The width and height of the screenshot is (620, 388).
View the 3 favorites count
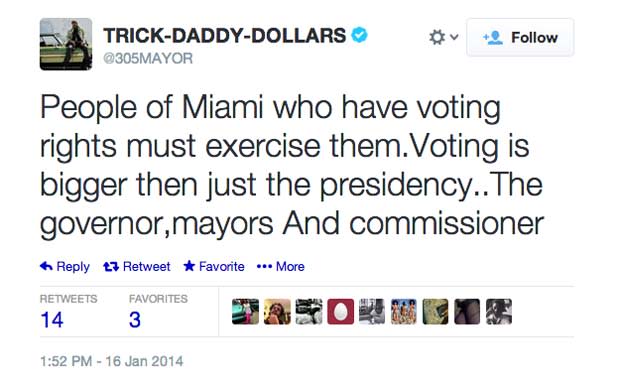[x=135, y=320]
